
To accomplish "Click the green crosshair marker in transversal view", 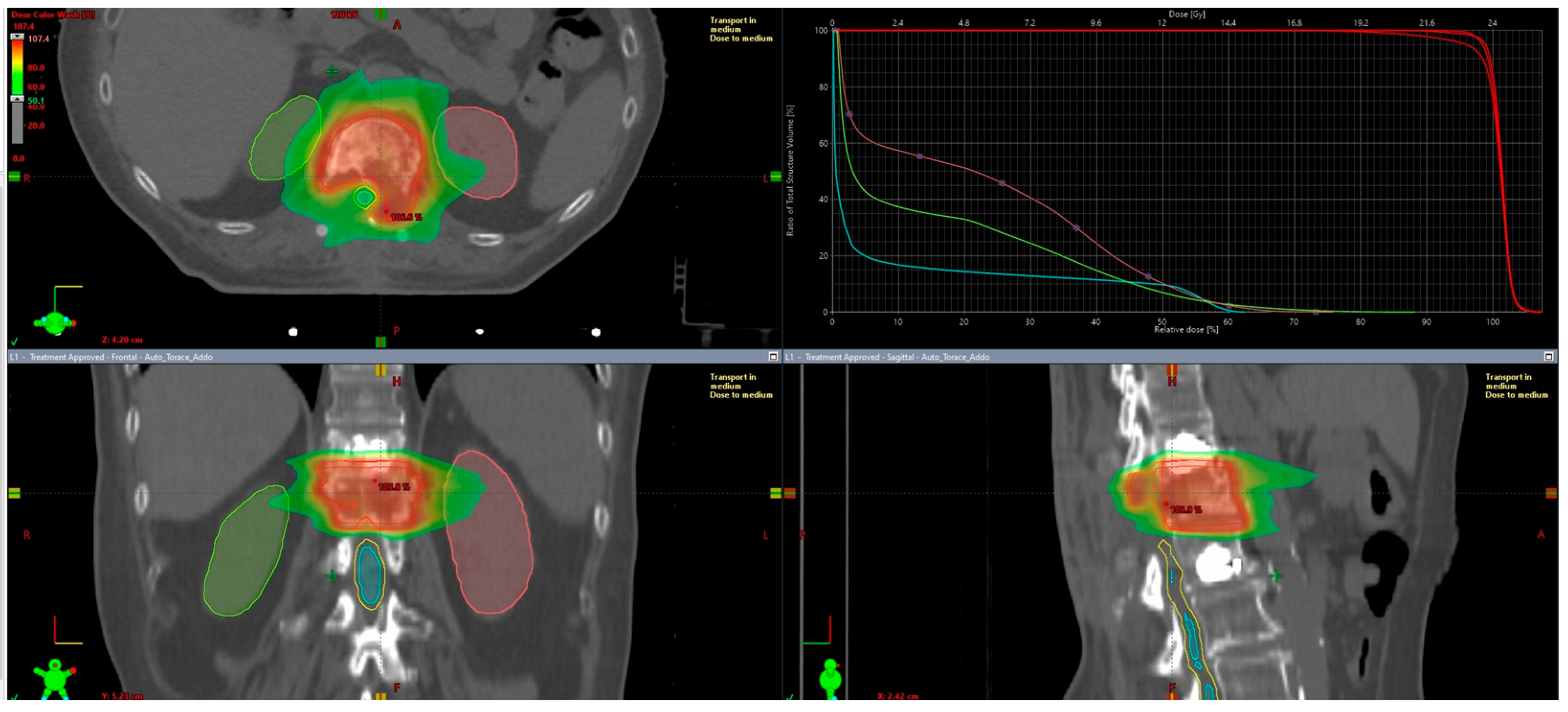I will [332, 72].
